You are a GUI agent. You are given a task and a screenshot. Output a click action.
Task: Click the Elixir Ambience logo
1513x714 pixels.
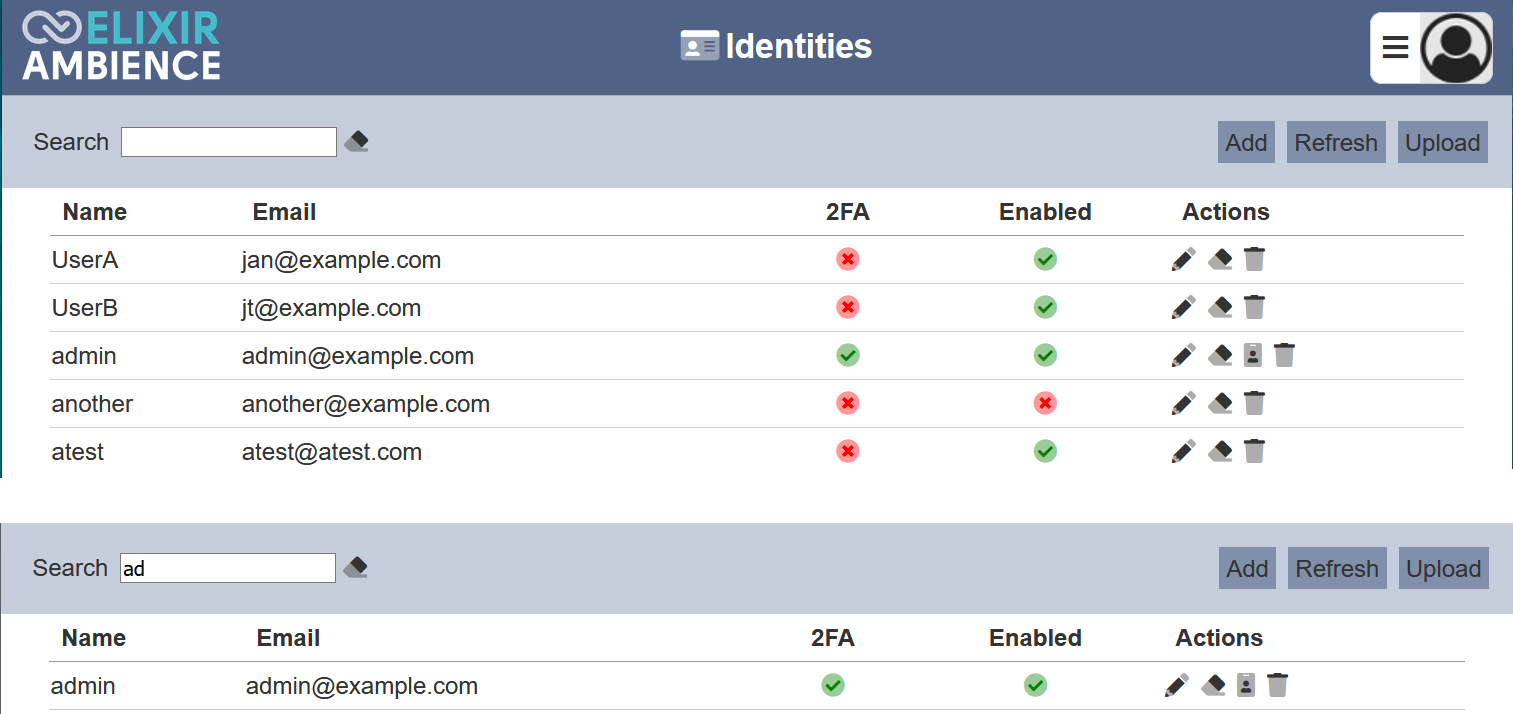pyautogui.click(x=121, y=47)
